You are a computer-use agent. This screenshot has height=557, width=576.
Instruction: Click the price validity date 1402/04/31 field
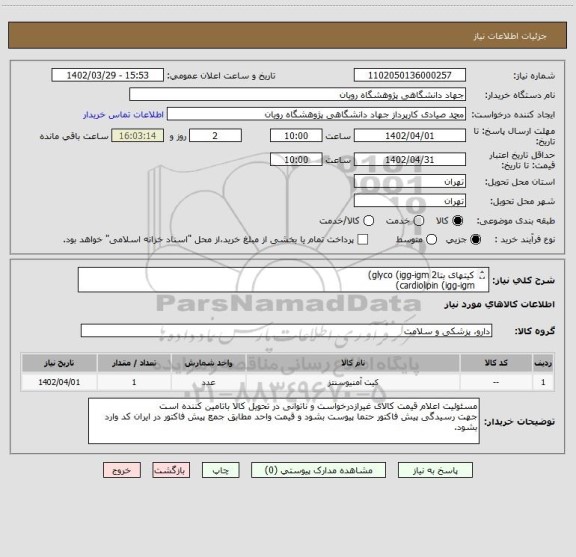point(410,159)
